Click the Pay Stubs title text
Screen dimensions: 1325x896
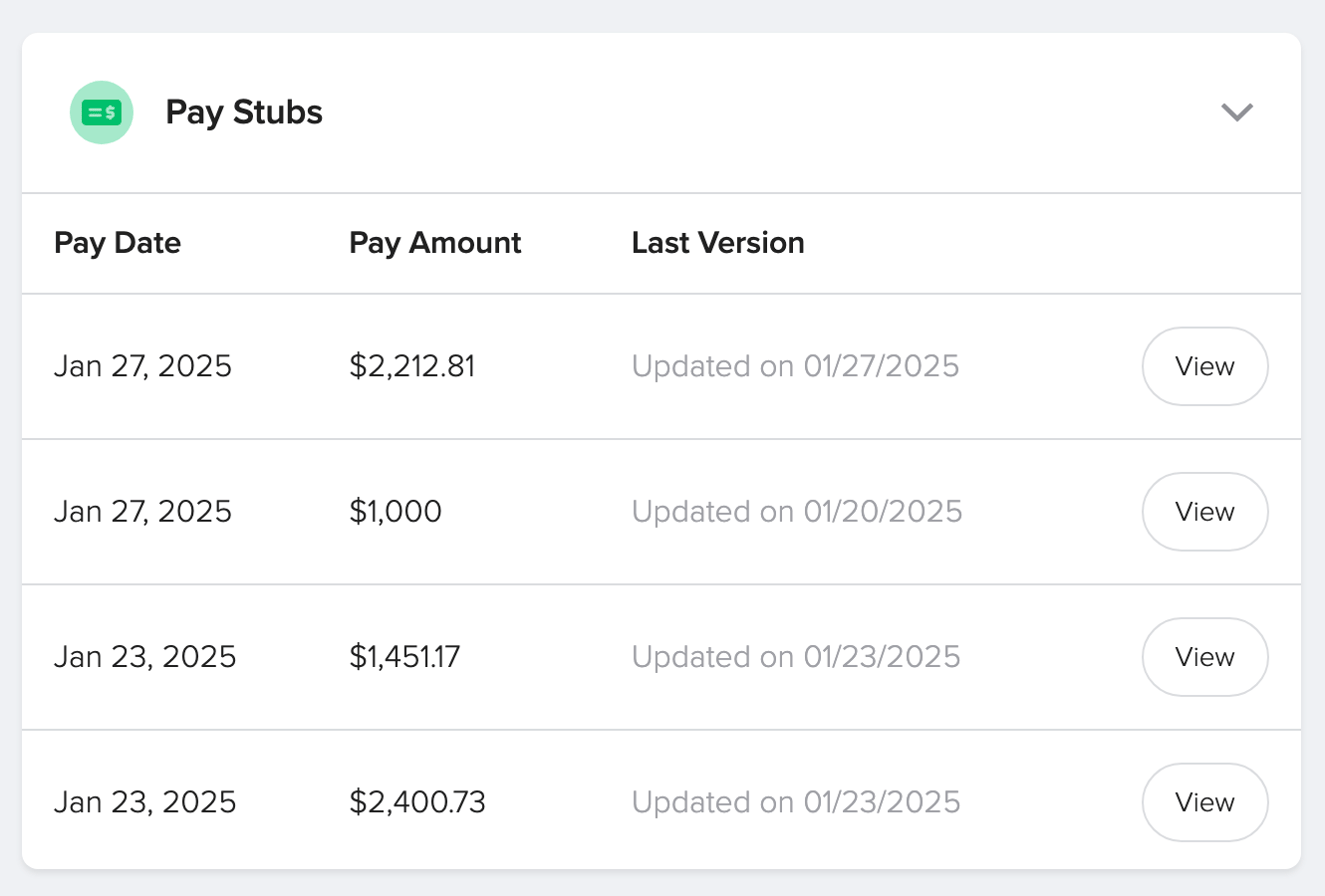pyautogui.click(x=244, y=112)
